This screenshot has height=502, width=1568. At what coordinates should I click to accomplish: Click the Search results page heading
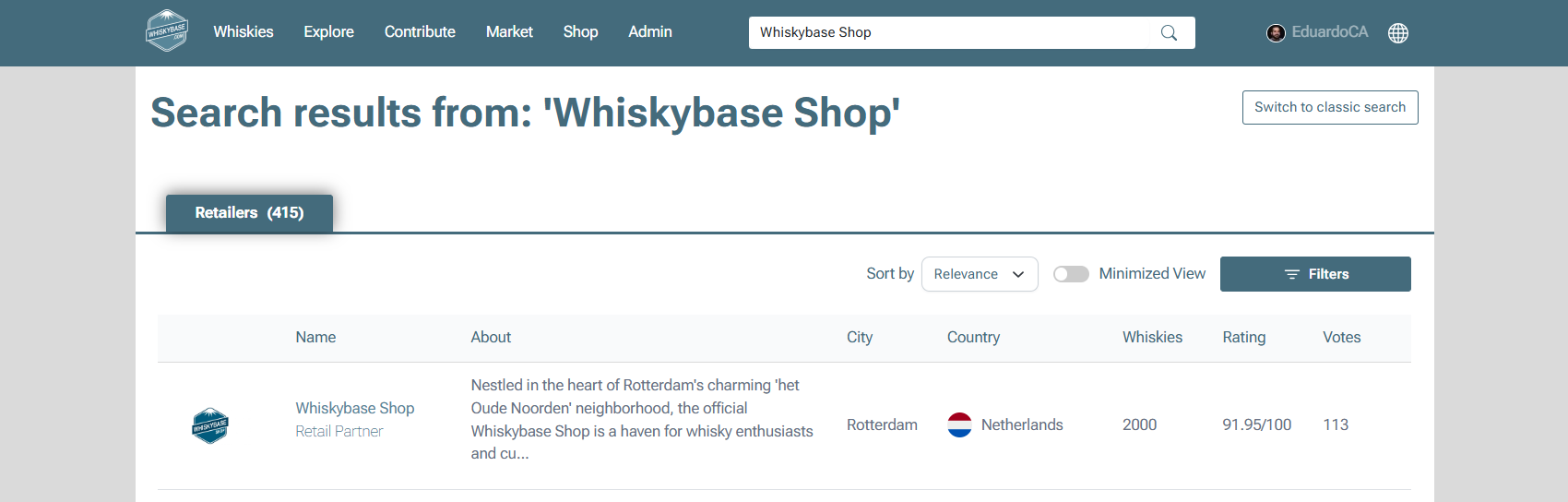point(525,113)
